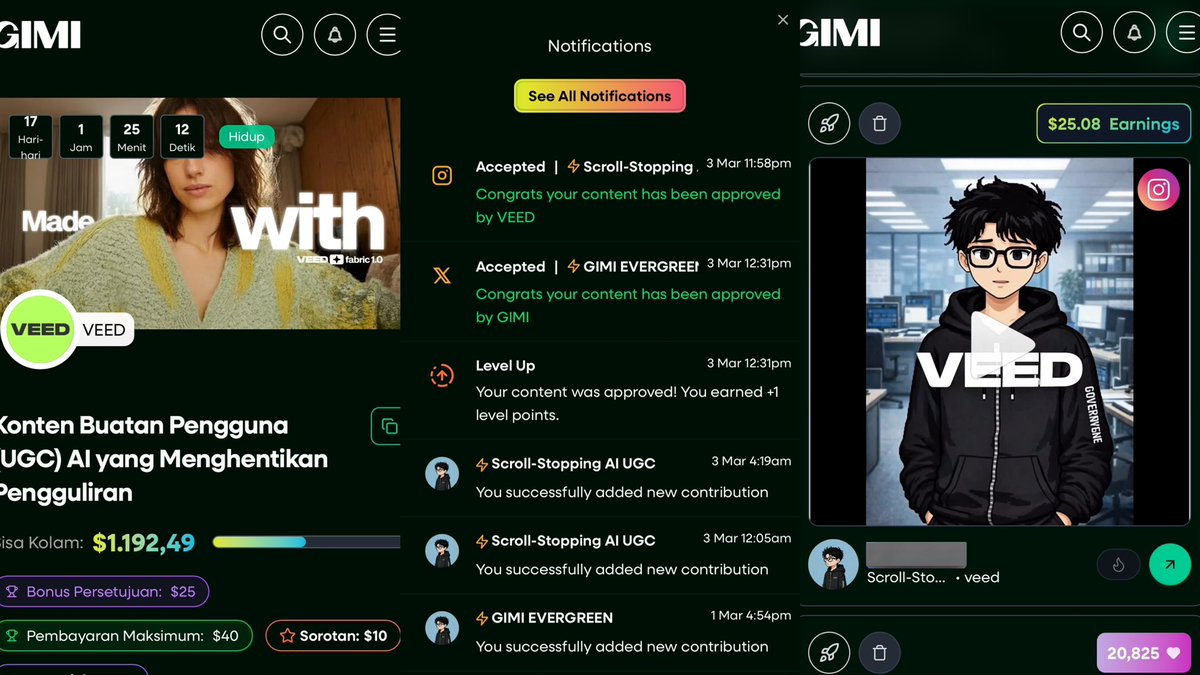Open the bell icon on VEED campaign page

(335, 35)
